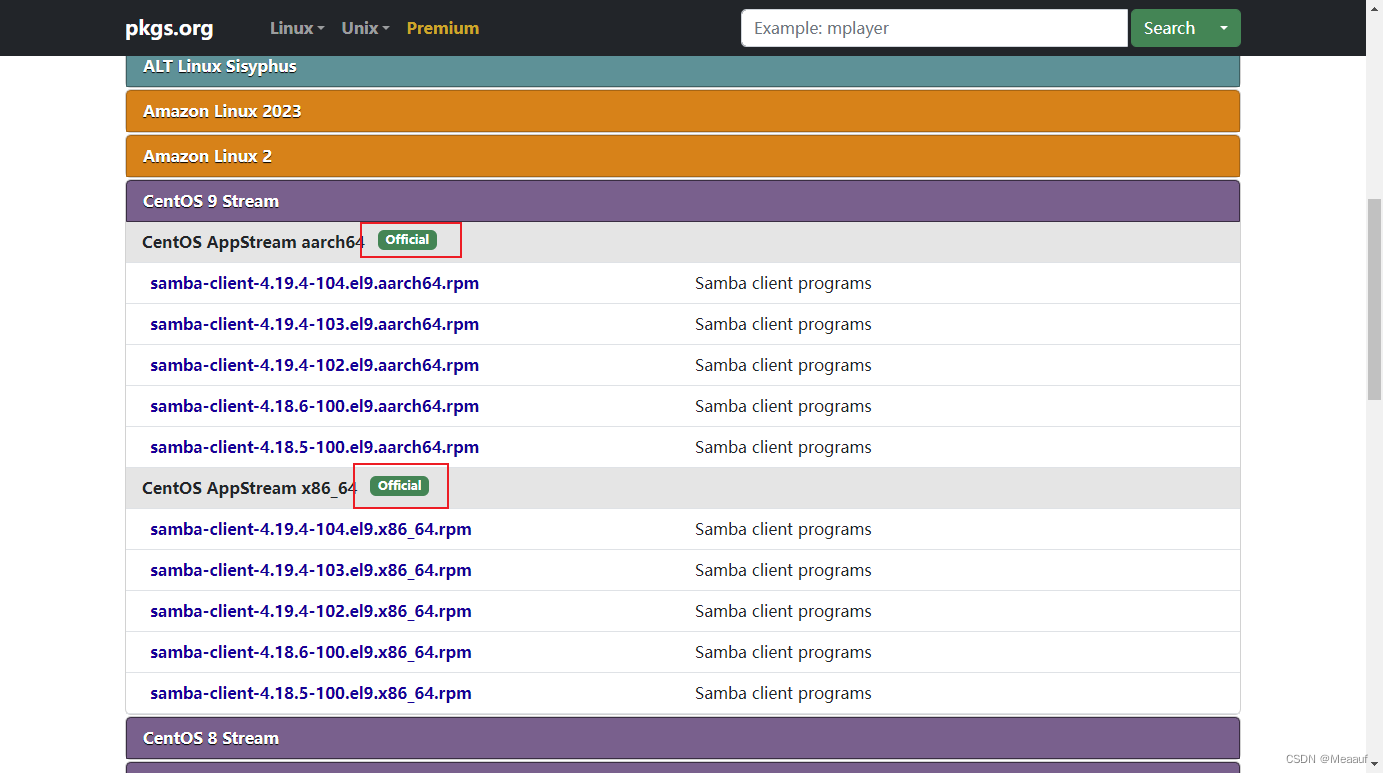Click description text of 4.18.5-100 x86_64 row

(783, 693)
